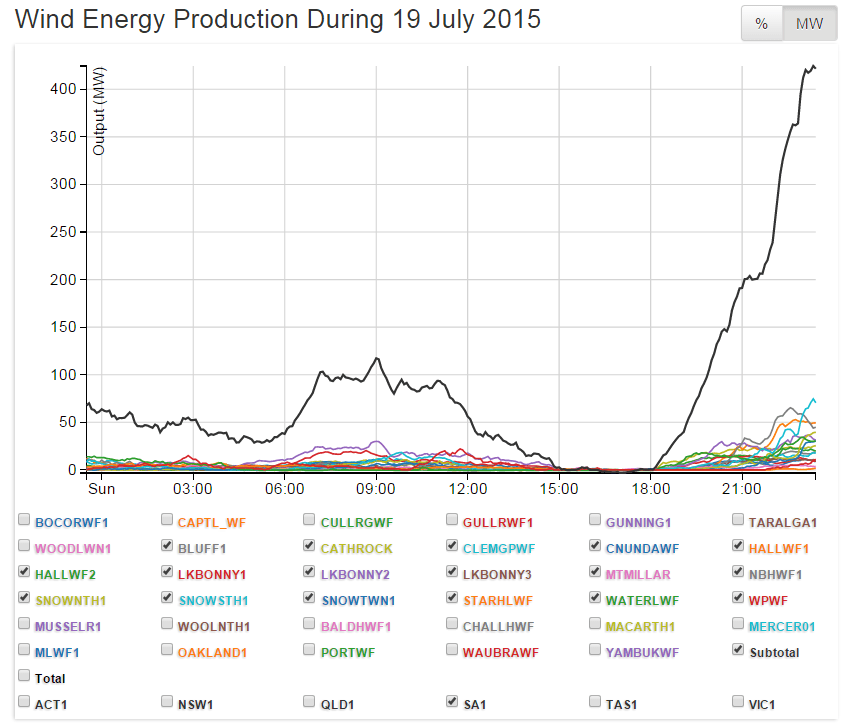Click the 09:00 peak on subtotal line
The image size is (846, 725).
(x=376, y=358)
